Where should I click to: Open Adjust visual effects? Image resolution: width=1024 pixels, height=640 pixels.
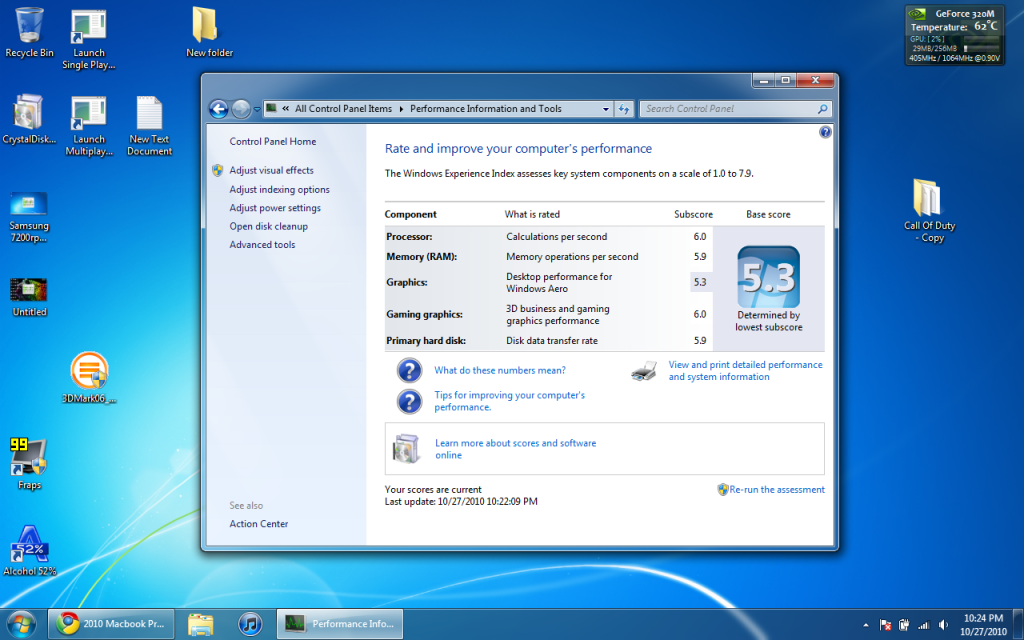pyautogui.click(x=271, y=170)
